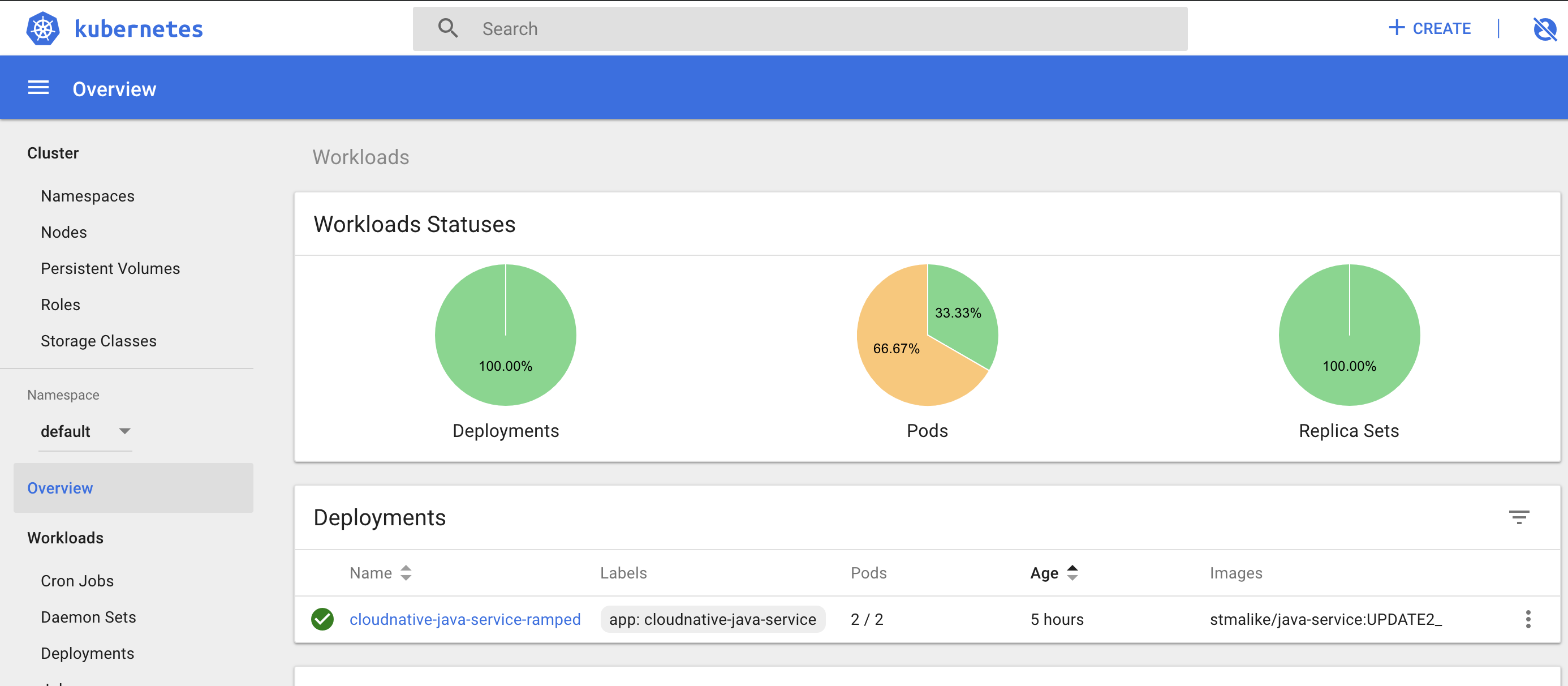Click the crossed-out user account icon
Image resolution: width=1568 pixels, height=686 pixels.
click(1544, 29)
